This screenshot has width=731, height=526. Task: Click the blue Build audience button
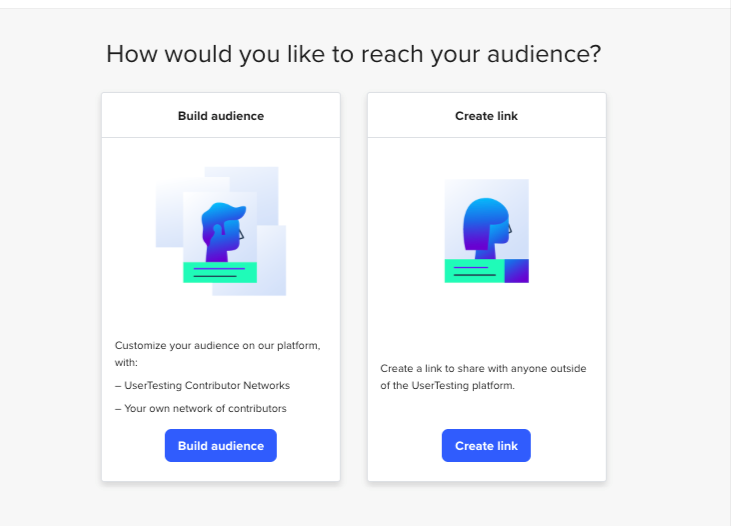[220, 446]
